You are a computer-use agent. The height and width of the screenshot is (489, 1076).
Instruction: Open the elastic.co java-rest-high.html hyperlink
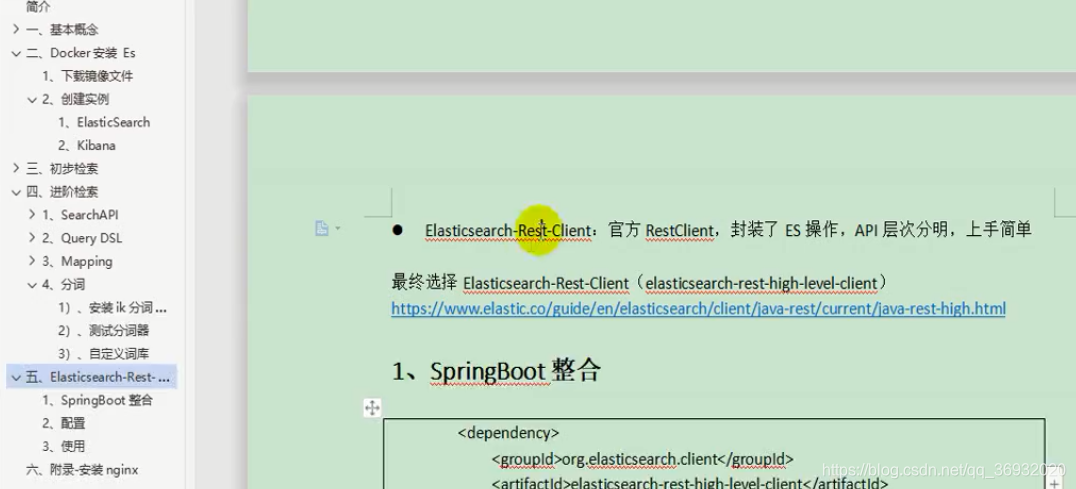tap(698, 309)
